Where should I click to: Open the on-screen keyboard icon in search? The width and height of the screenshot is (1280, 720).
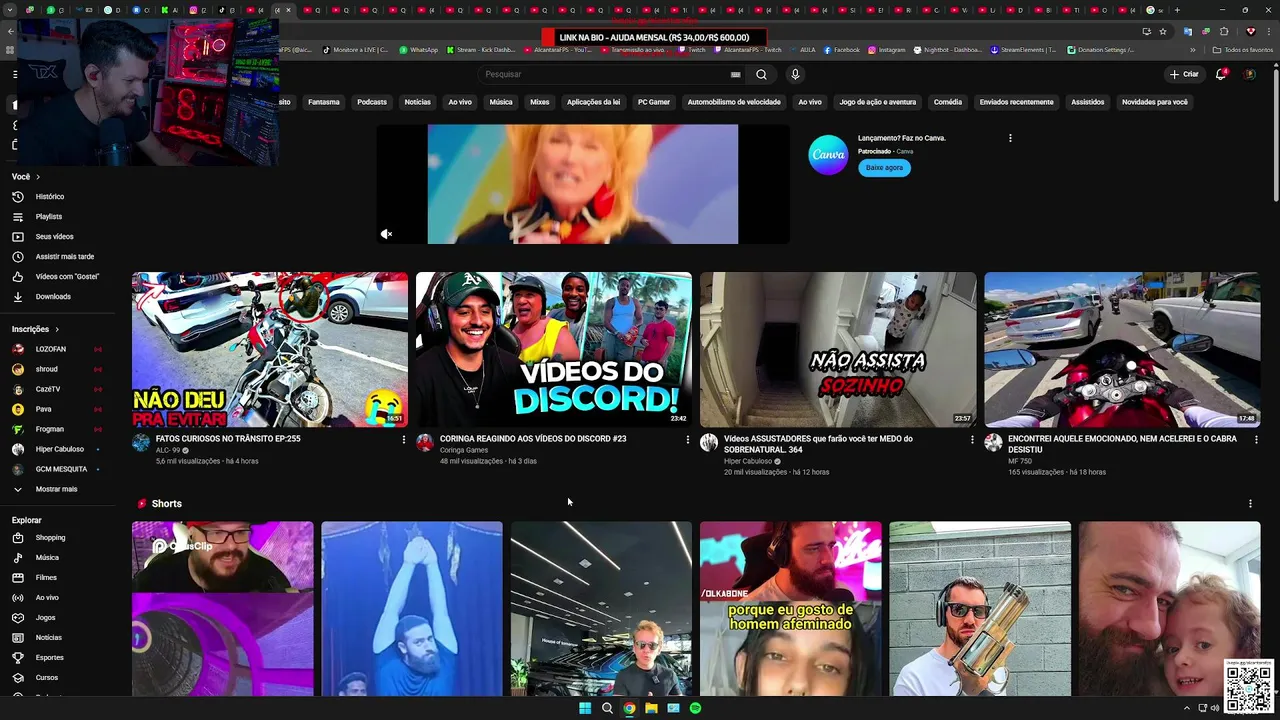pyautogui.click(x=736, y=74)
